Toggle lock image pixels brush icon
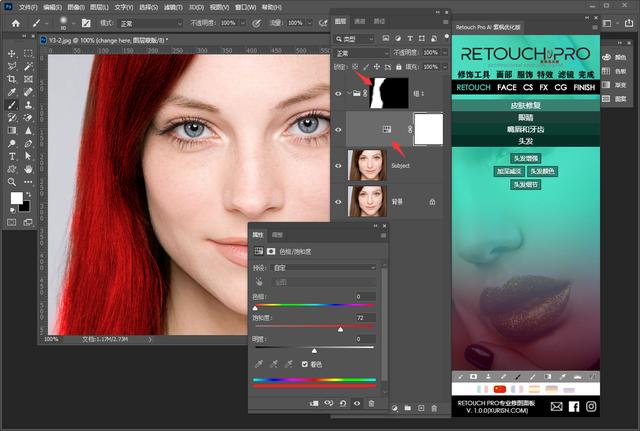640x431 pixels. coord(366,67)
